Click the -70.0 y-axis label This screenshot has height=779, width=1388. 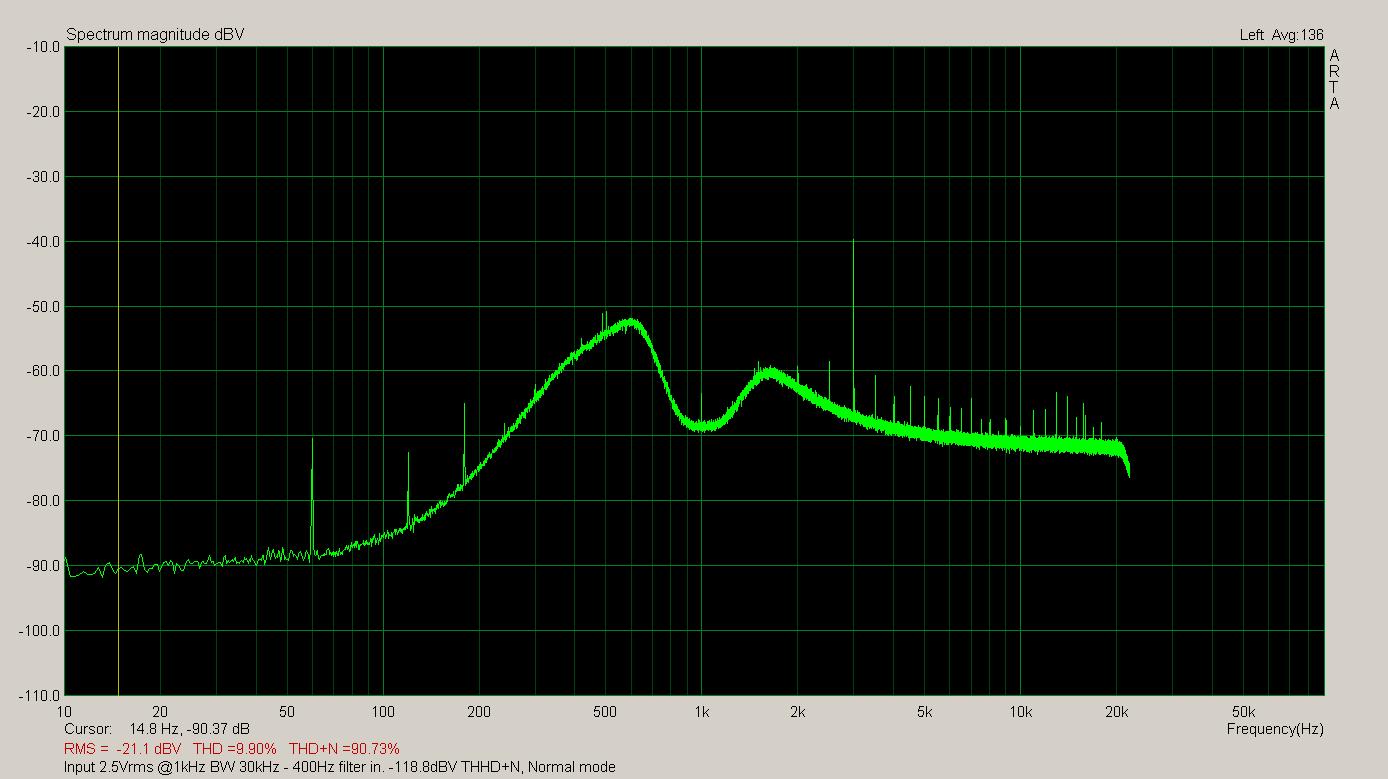41,436
